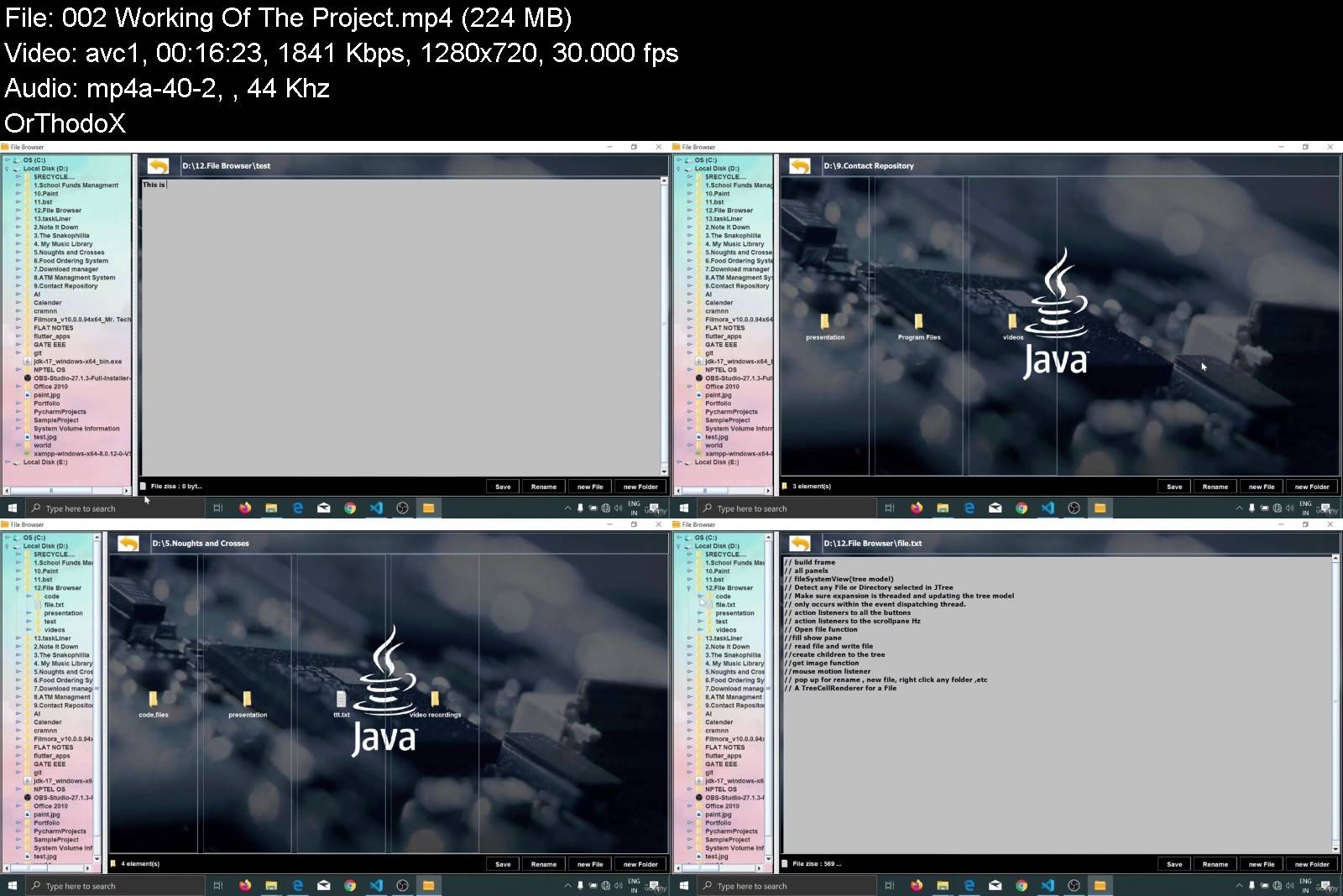Open Chrome from the taskbar under Contact Repository window
Image resolution: width=1343 pixels, height=896 pixels.
1022,508
